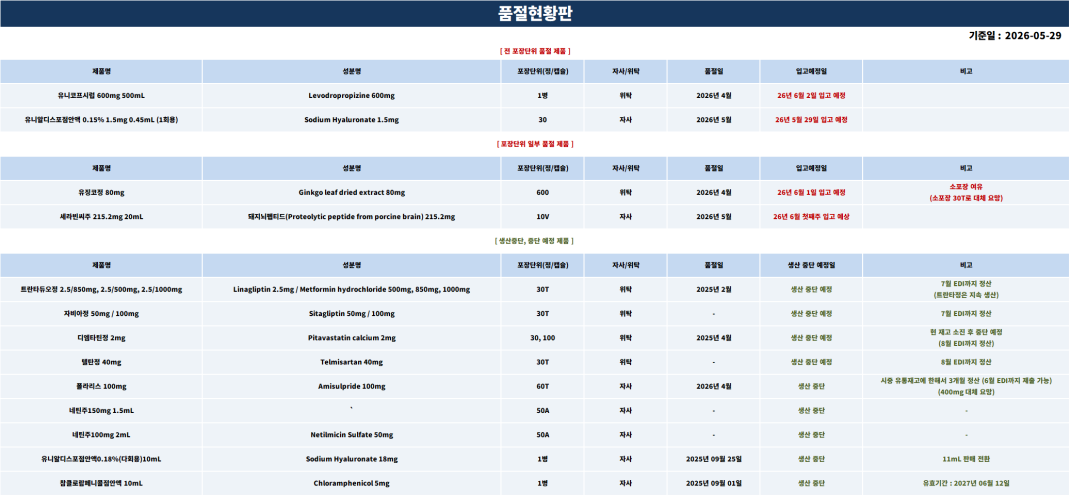Click the 디엠타틴정 2mg product cell
The image size is (1070, 496).
[101, 338]
